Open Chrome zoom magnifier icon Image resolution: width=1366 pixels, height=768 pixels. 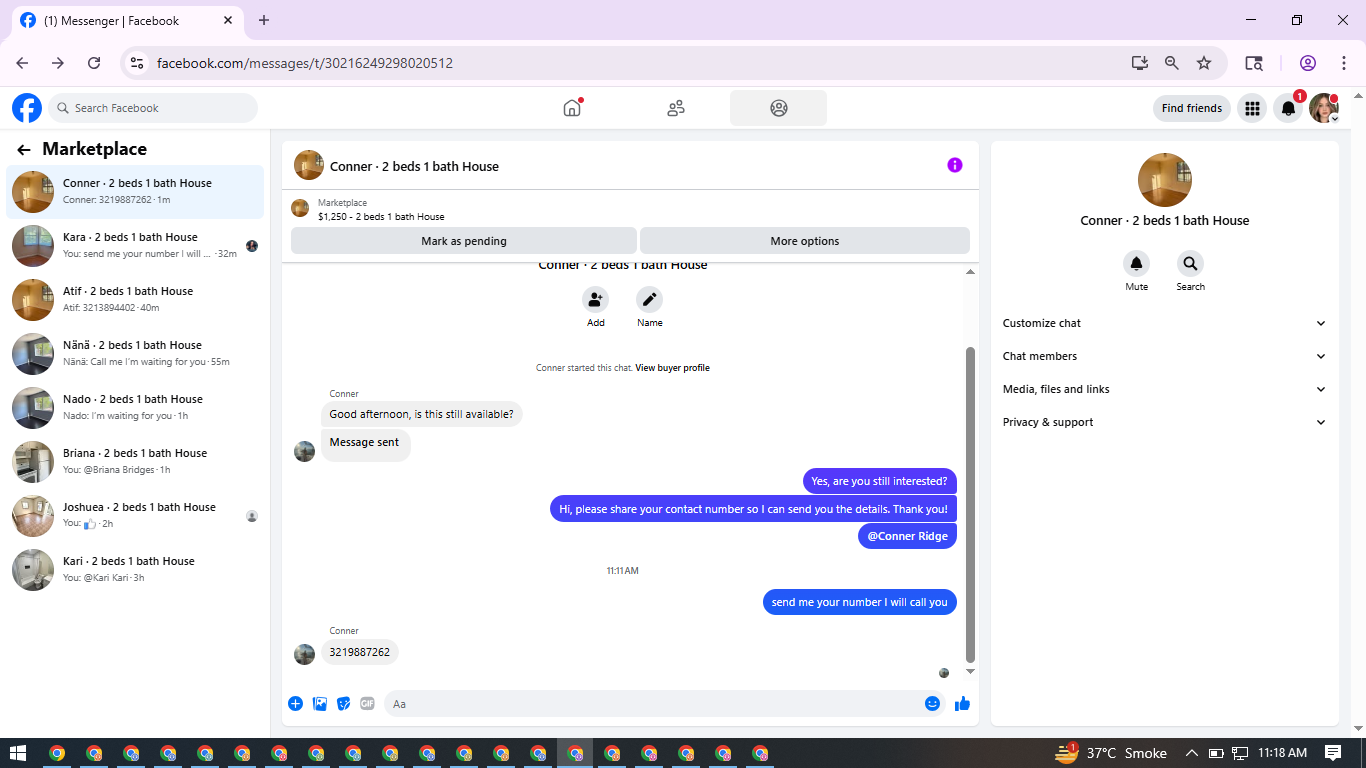(1172, 63)
